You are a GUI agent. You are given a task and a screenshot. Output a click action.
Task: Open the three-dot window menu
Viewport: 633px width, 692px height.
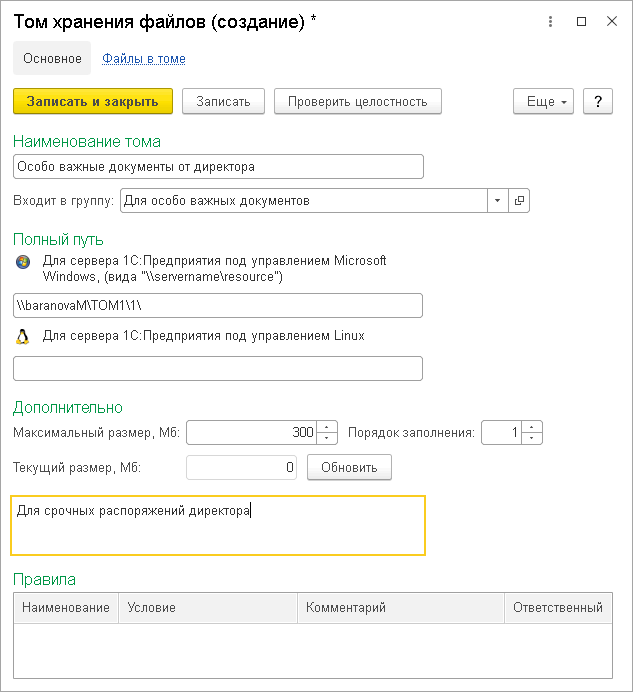point(550,21)
